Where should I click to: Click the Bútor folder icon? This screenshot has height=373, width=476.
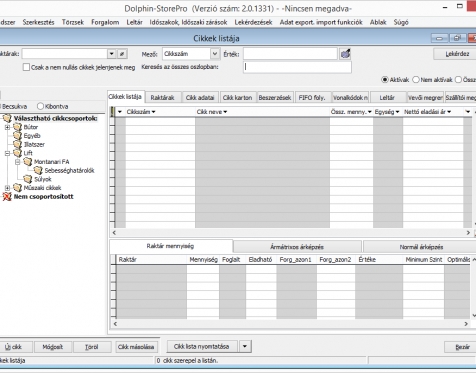click(x=17, y=127)
